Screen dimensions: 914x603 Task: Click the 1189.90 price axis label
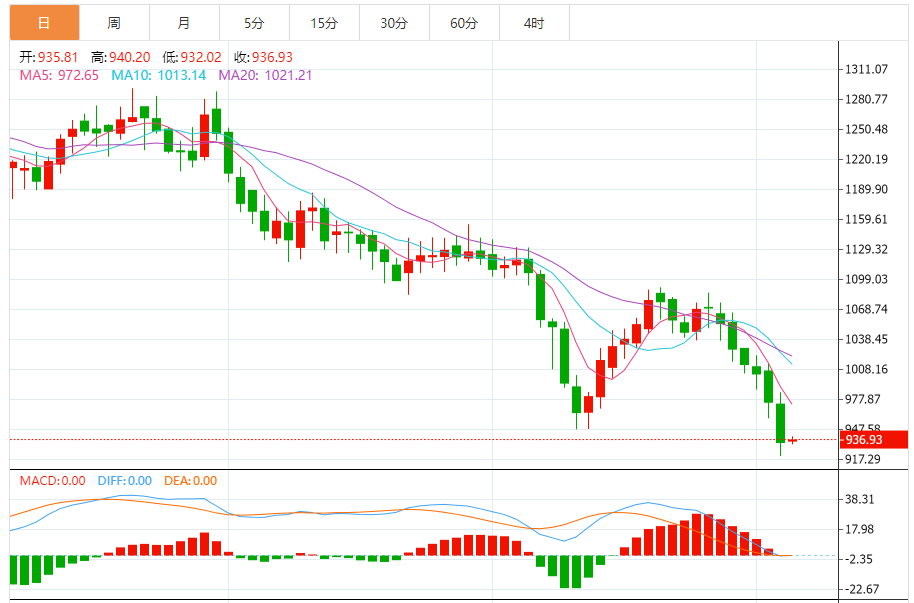[866, 190]
